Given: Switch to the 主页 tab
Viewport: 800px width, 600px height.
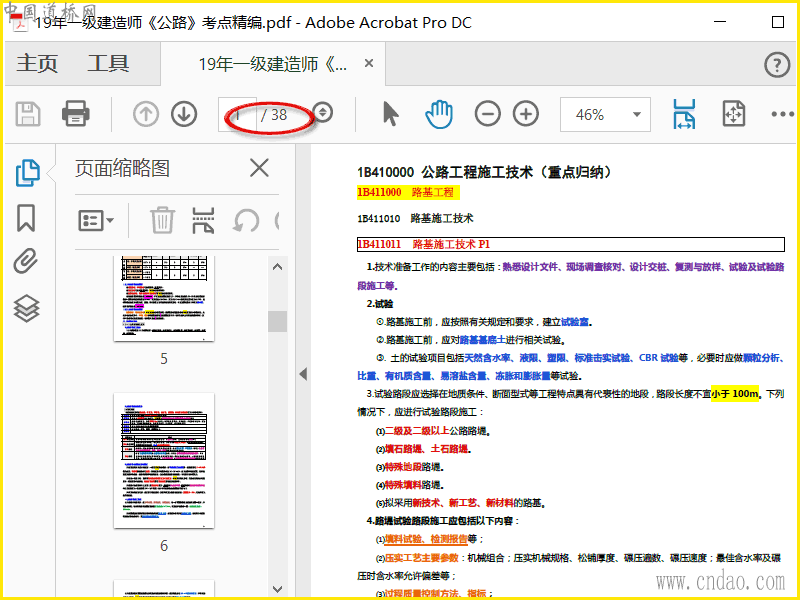Looking at the screenshot, I should tap(37, 64).
